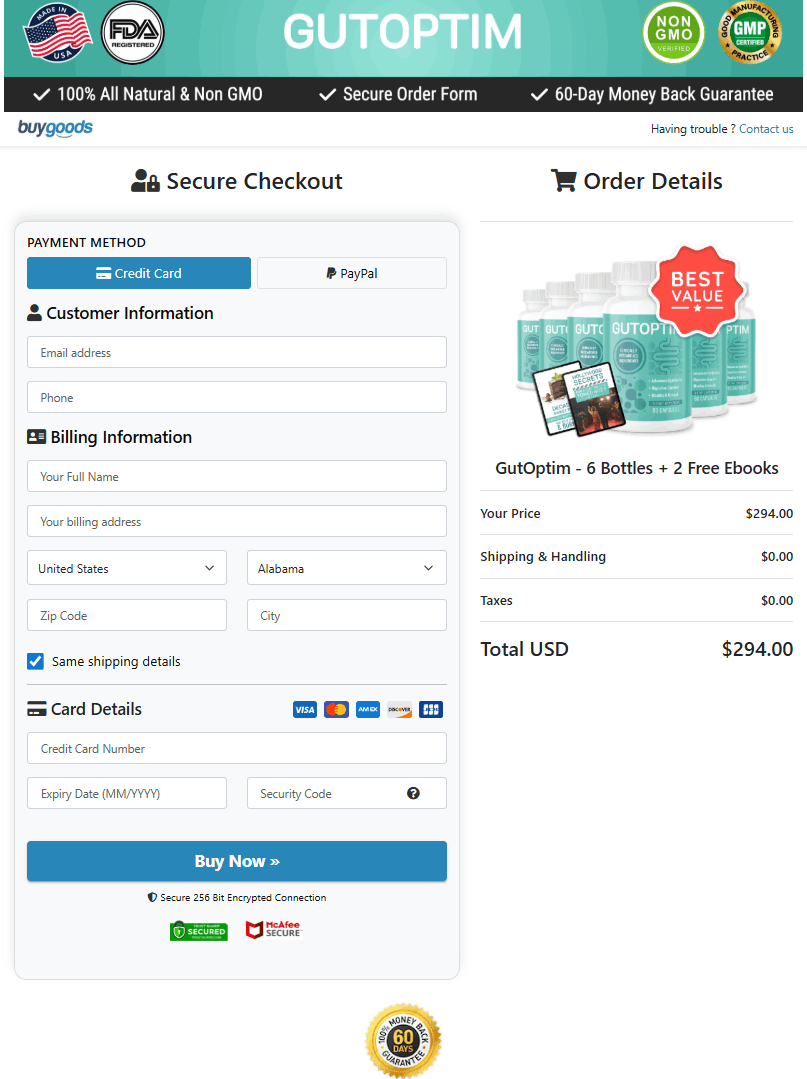This screenshot has height=1079, width=807.
Task: Click the McAfee Secure badge
Action: (273, 930)
